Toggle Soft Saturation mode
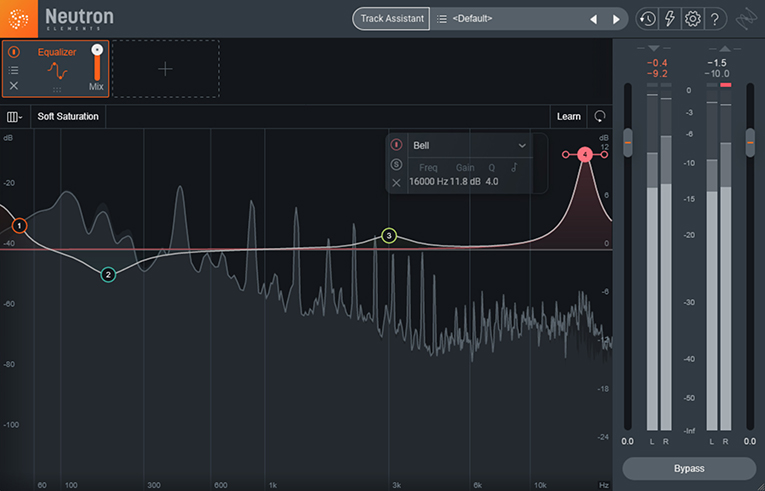This screenshot has height=491, width=765. coord(68,117)
